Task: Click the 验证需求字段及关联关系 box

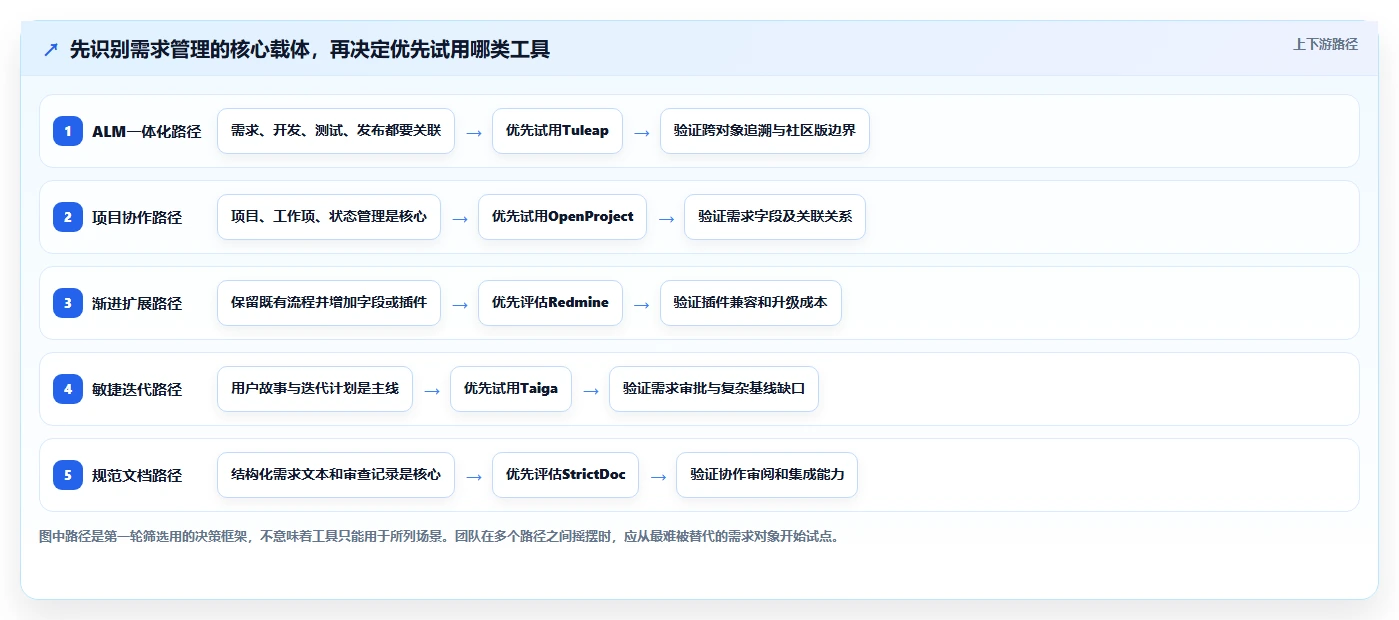Action: pos(775,217)
